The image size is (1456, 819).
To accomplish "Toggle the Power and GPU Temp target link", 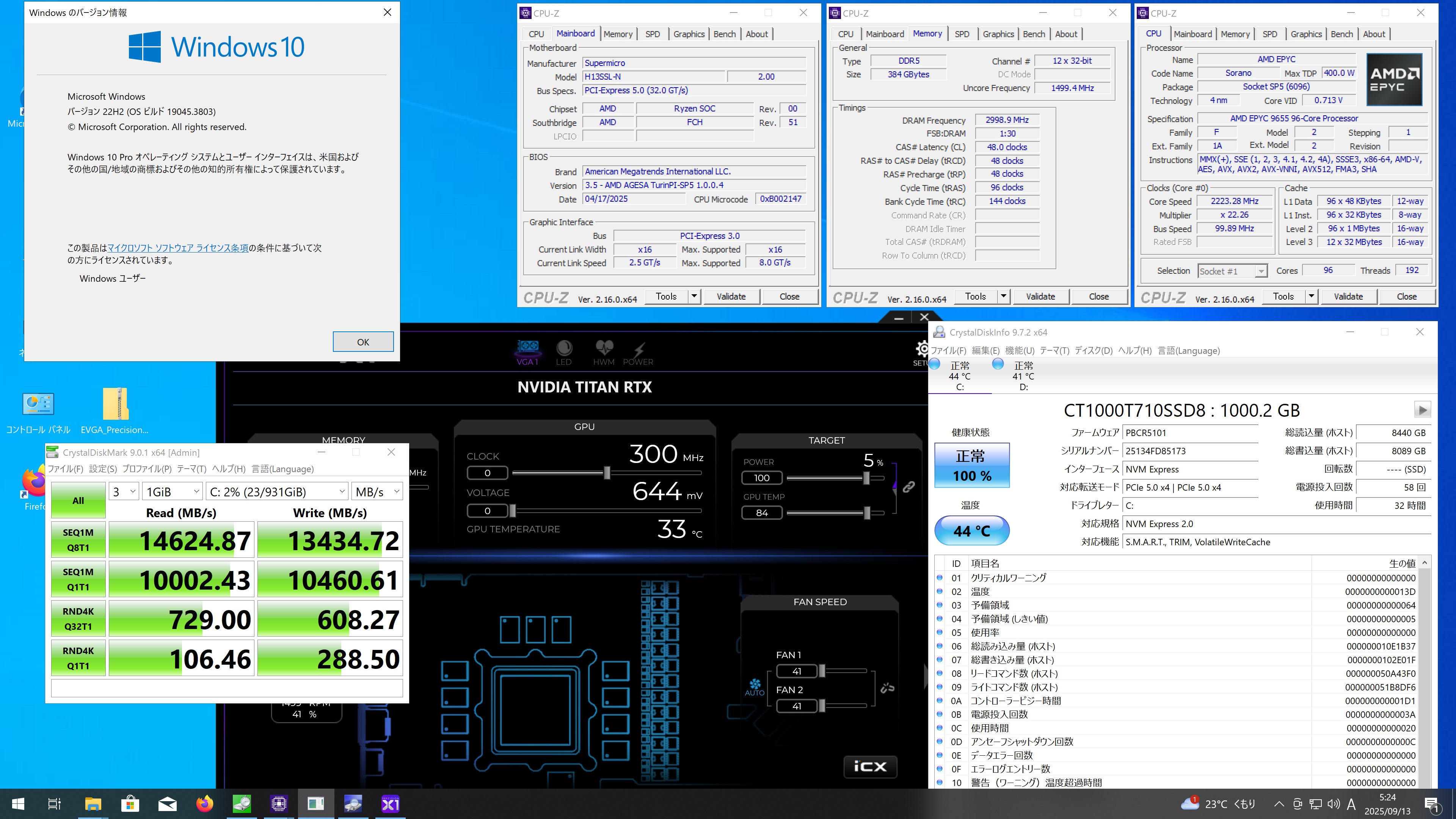I will coord(908,486).
